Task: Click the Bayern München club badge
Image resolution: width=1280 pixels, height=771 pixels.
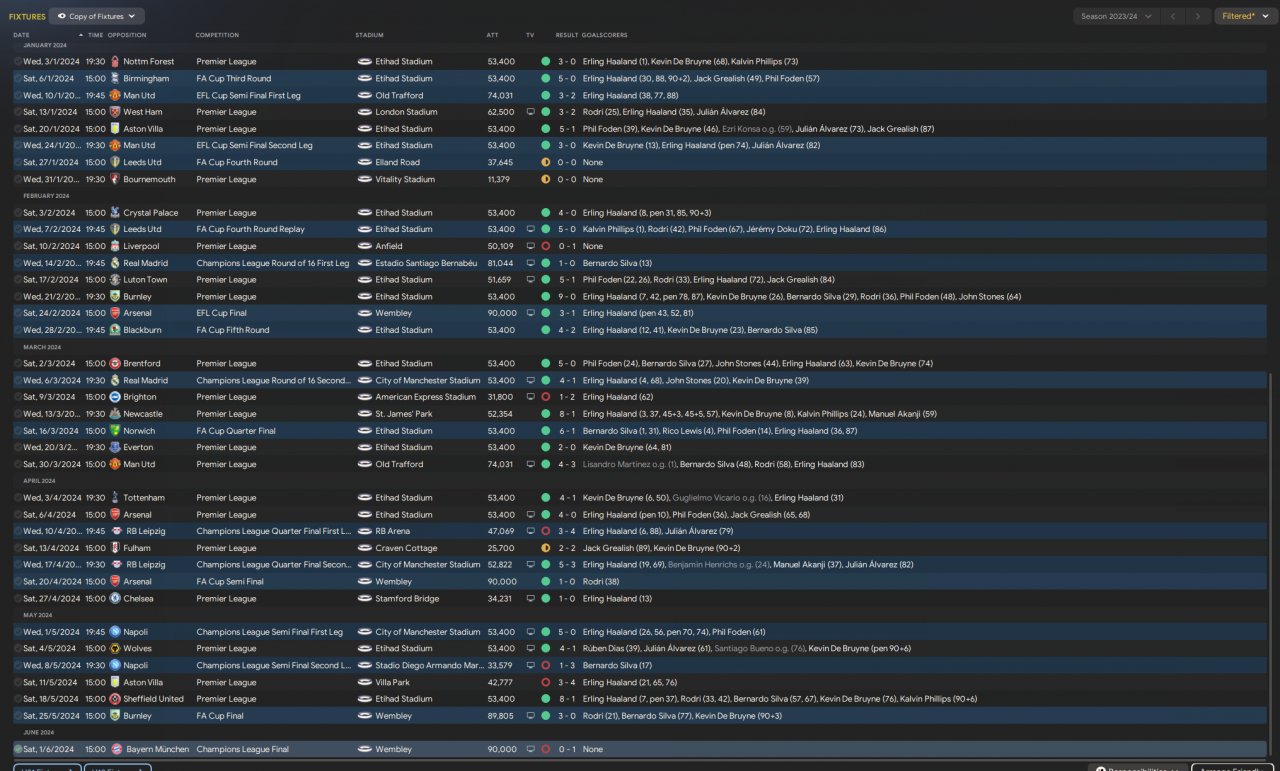Action: (x=115, y=750)
